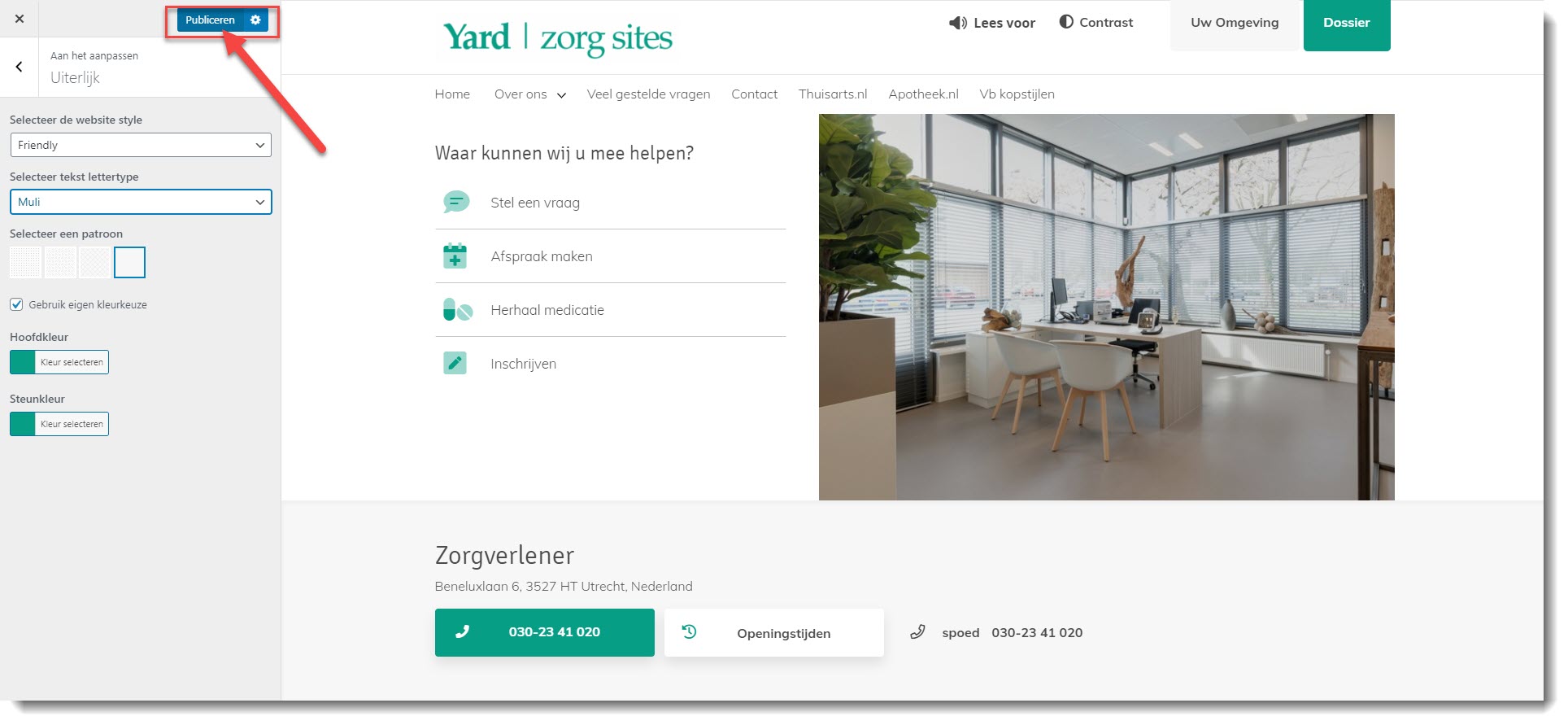Click the Lees voor speaker icon
The image size is (1568, 725).
coord(957,23)
